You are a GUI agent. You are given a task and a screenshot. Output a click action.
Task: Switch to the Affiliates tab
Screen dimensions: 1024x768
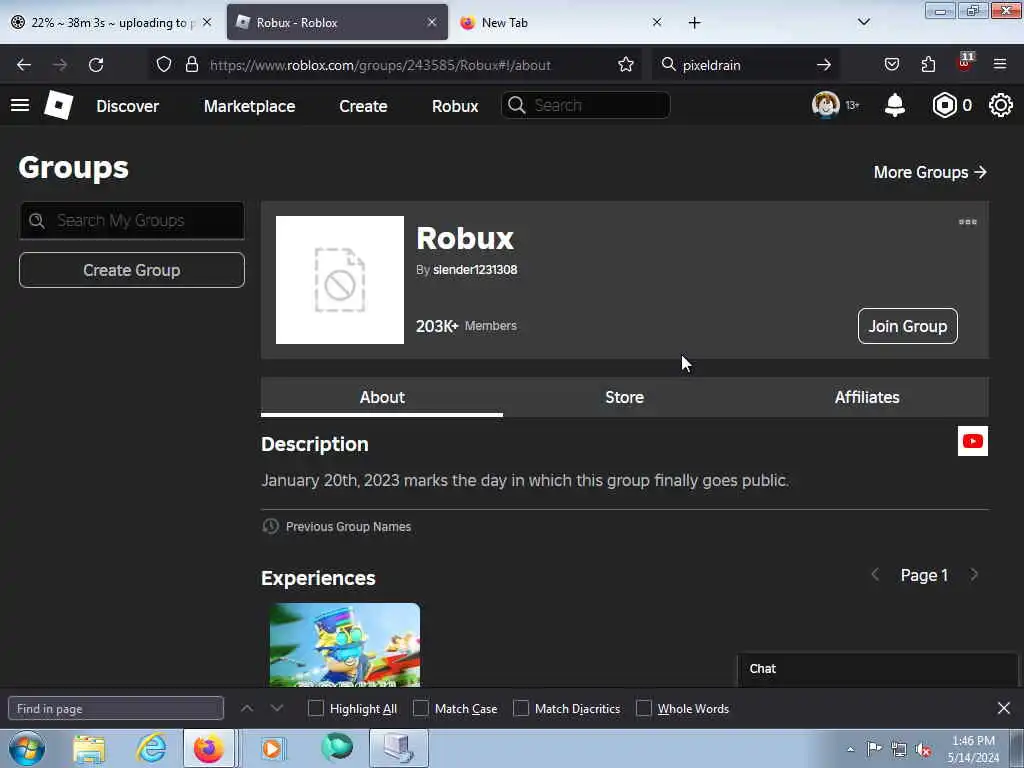867,397
